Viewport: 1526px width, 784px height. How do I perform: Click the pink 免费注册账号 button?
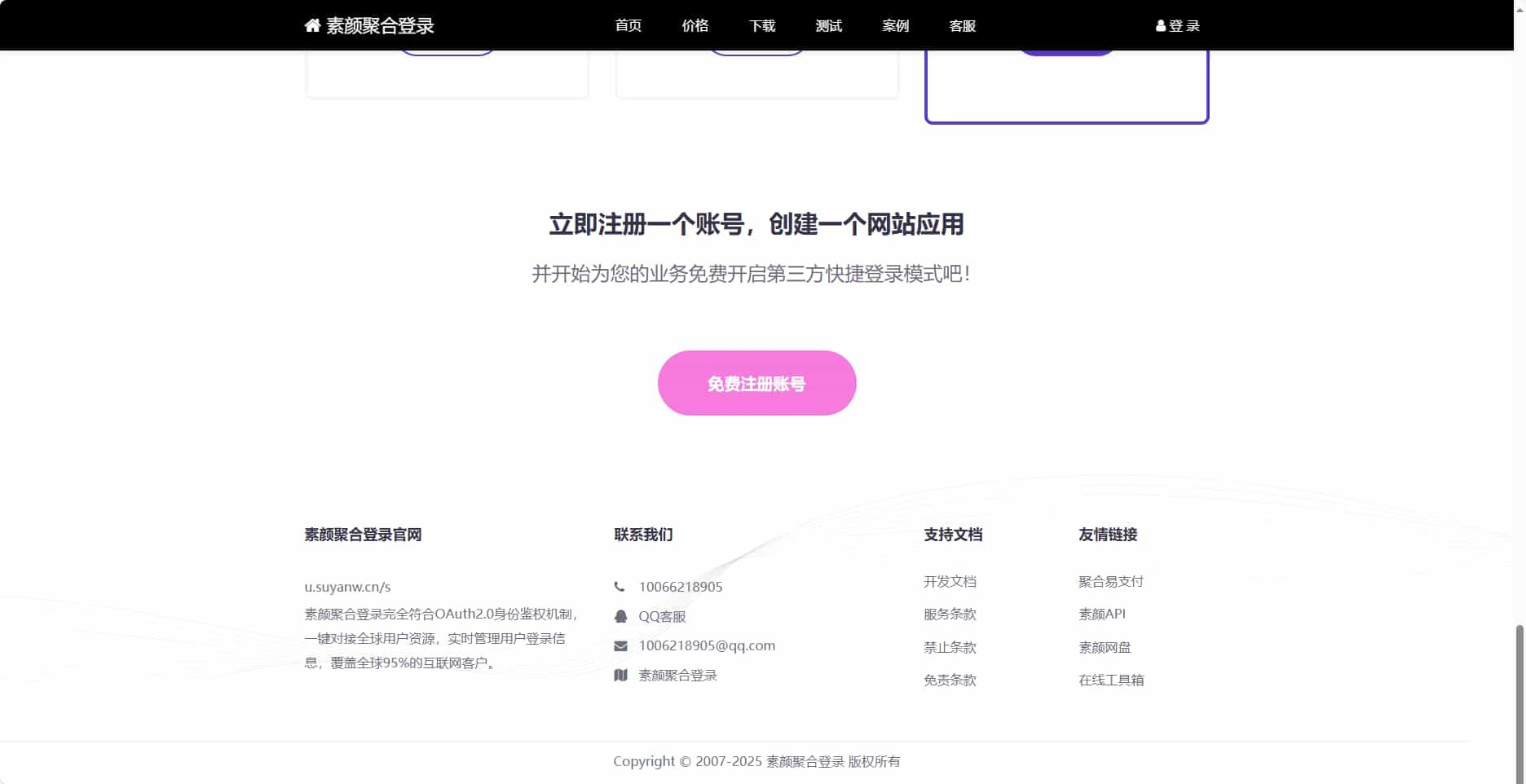(x=756, y=383)
